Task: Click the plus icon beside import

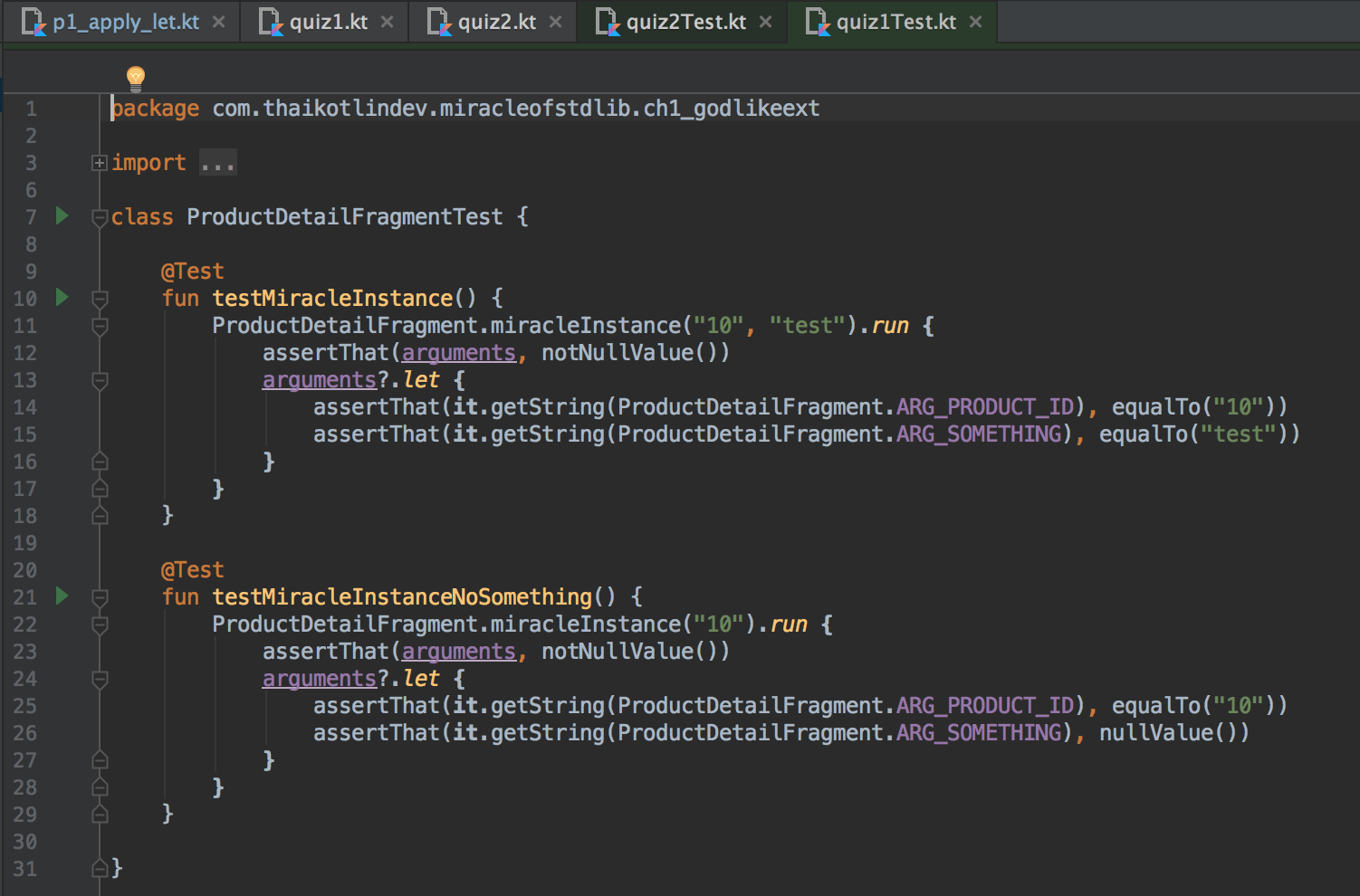Action: (x=98, y=162)
